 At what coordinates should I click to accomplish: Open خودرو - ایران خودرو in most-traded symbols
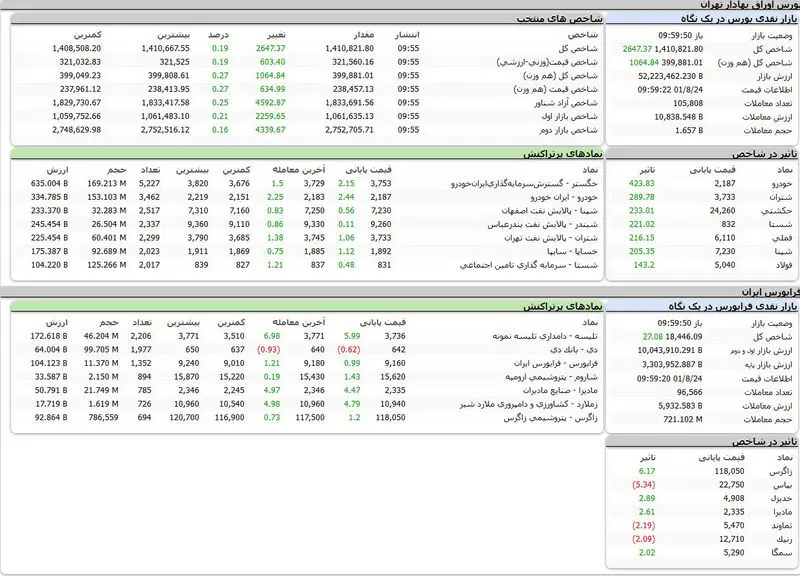[x=564, y=197]
